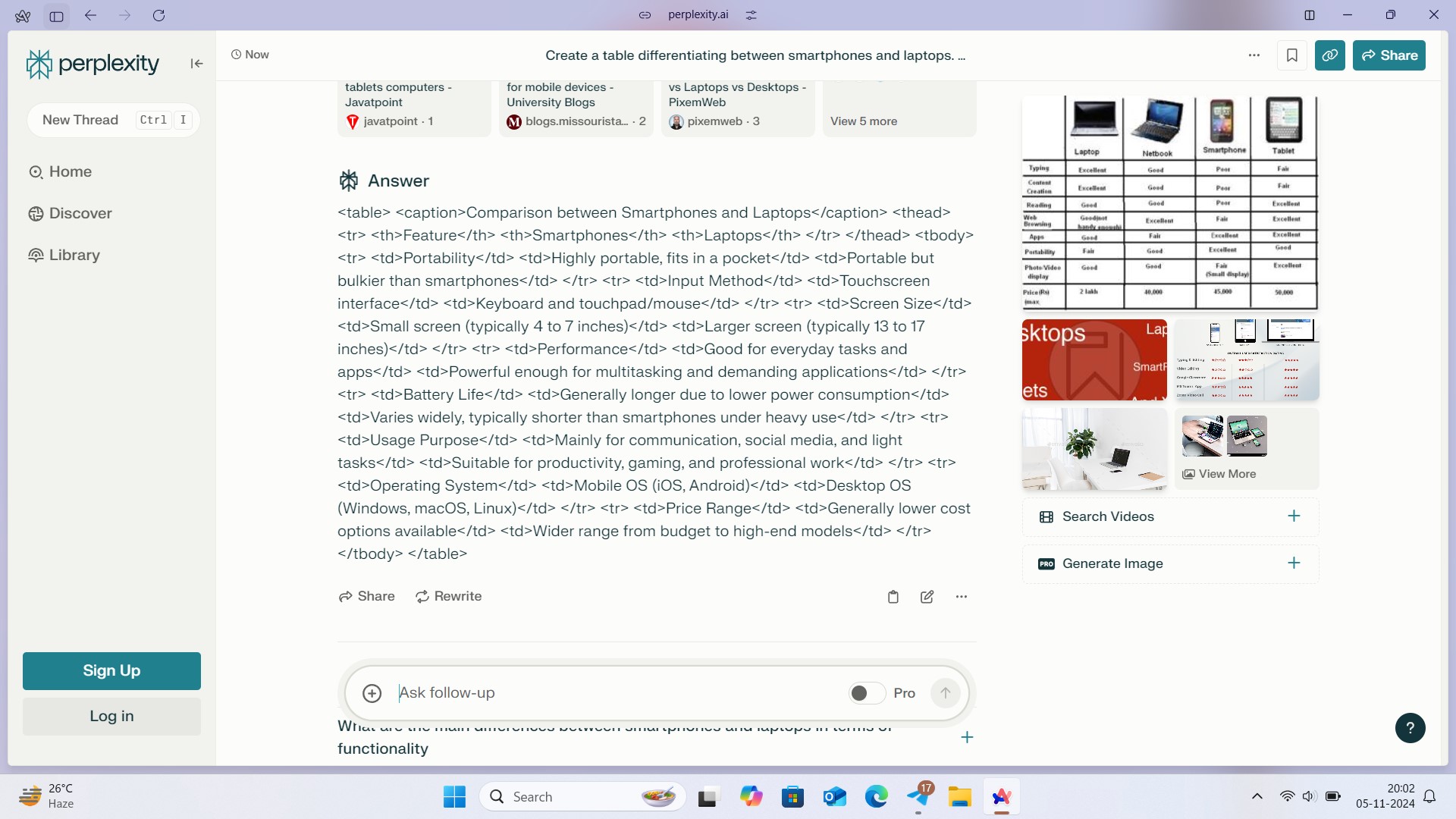Open Telegram from taskbar
1456x819 pixels.
pos(918,797)
